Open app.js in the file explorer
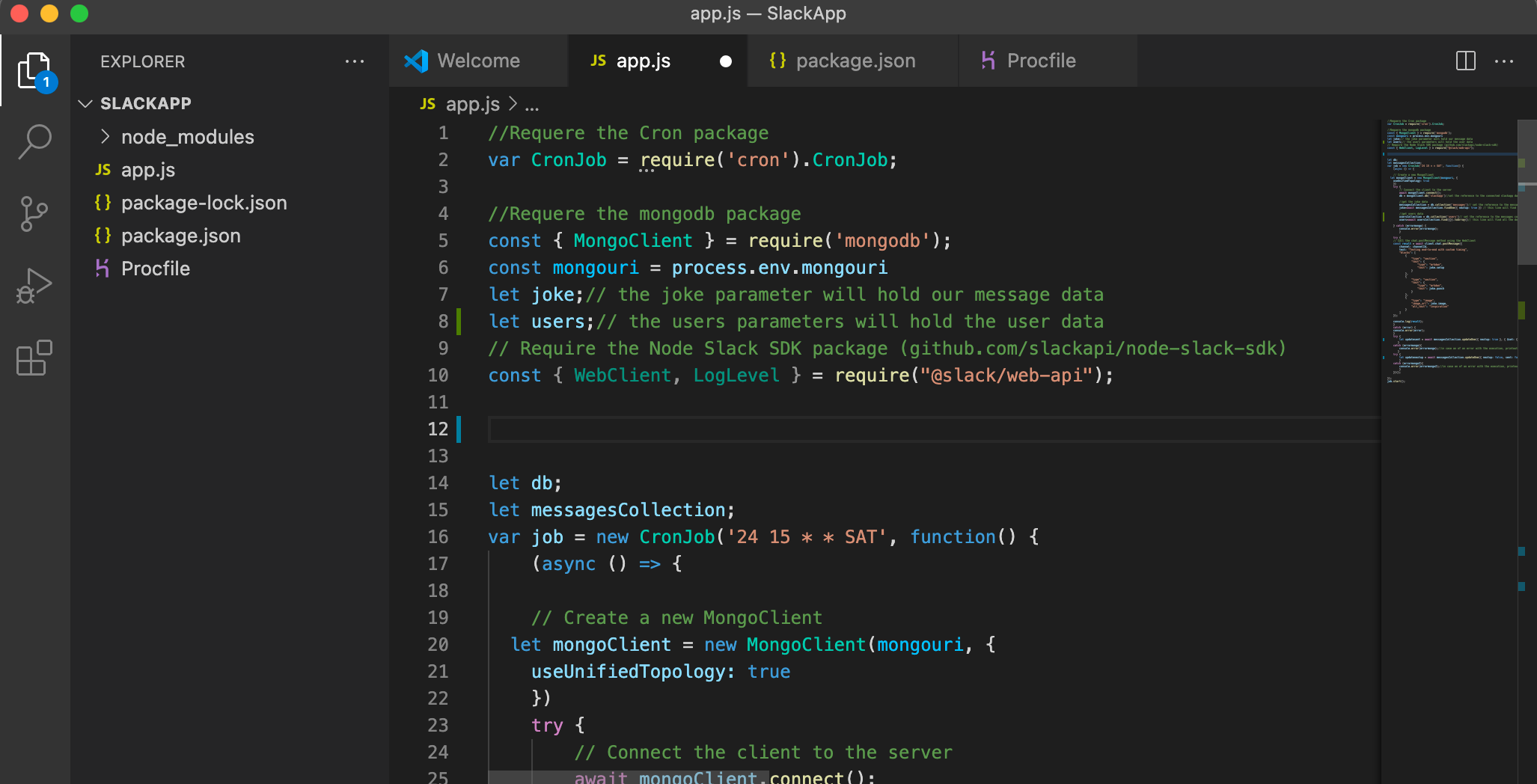Image resolution: width=1537 pixels, height=784 pixels. pyautogui.click(x=230, y=170)
